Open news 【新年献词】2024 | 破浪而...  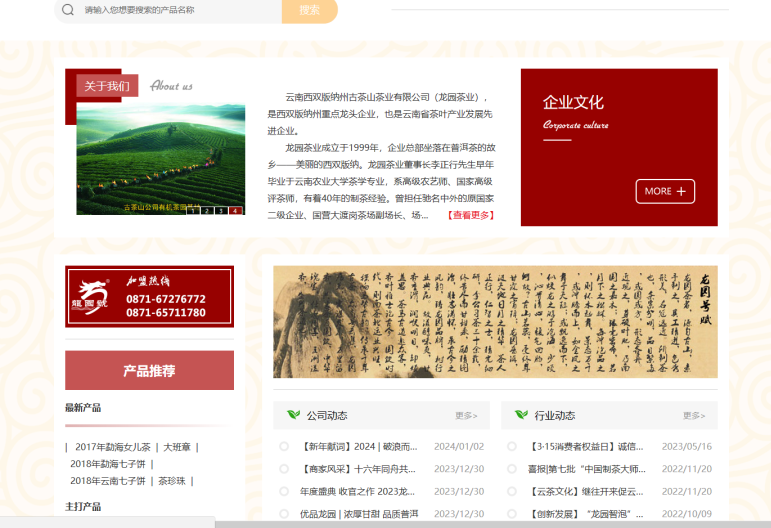pos(358,446)
